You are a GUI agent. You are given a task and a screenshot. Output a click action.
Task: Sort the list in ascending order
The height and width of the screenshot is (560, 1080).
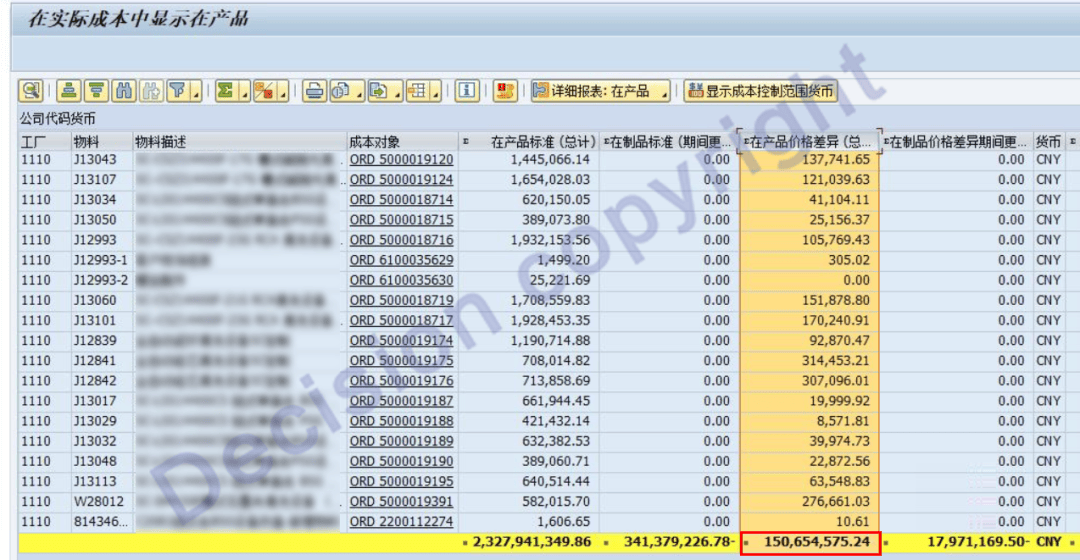click(68, 91)
